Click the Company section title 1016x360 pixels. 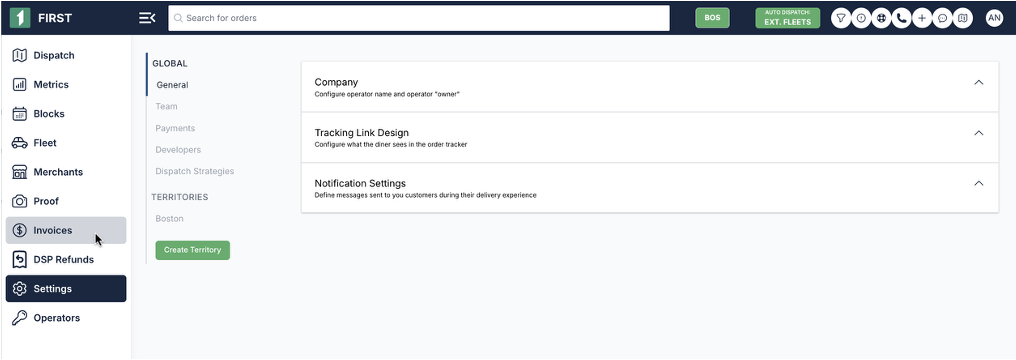[x=336, y=82]
